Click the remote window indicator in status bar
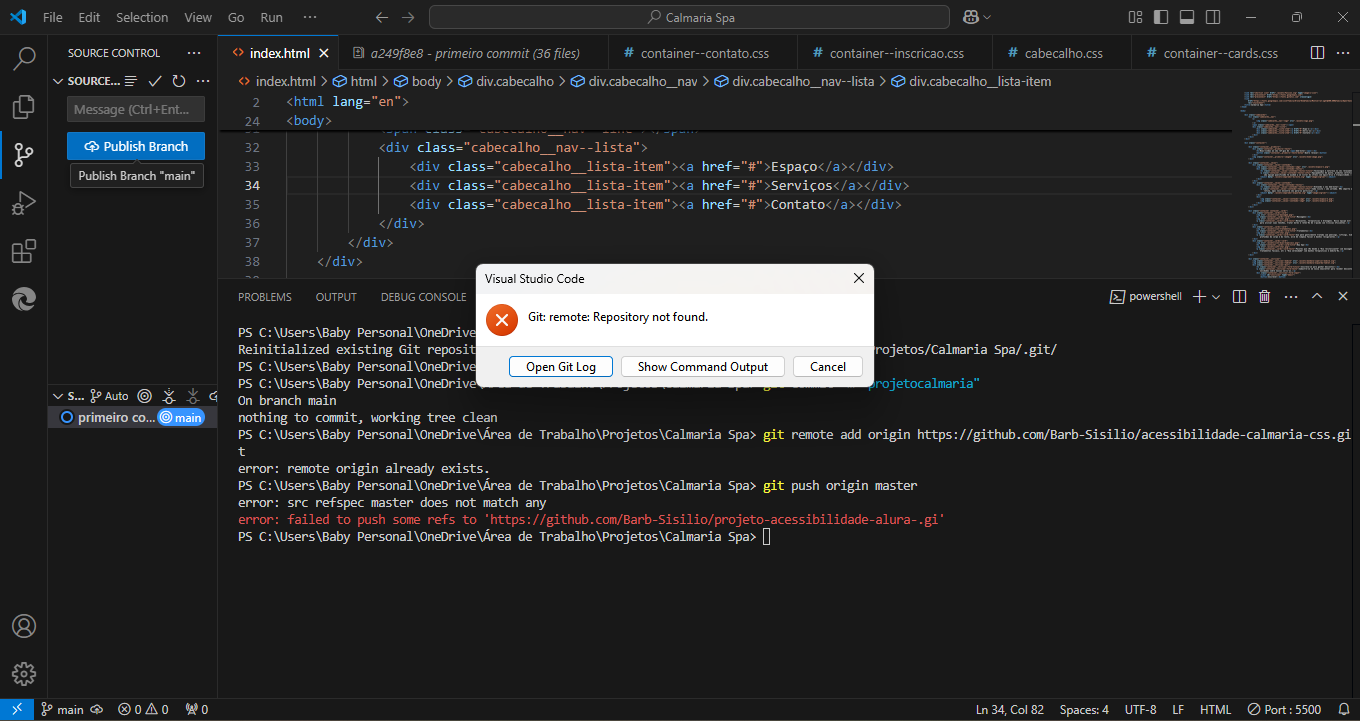Screen dimensions: 1360x721 17,710
